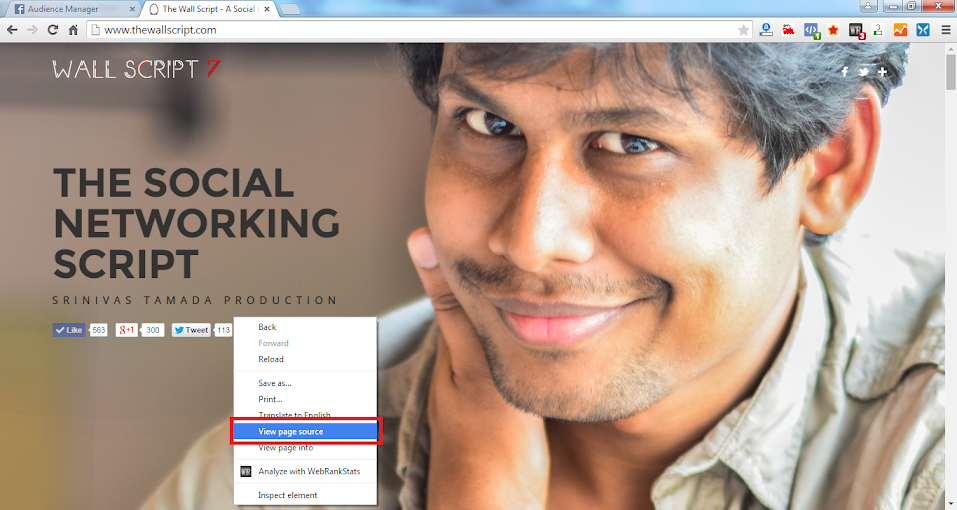Choose Reload from the context menu
The height and width of the screenshot is (510, 957).
coord(305,359)
